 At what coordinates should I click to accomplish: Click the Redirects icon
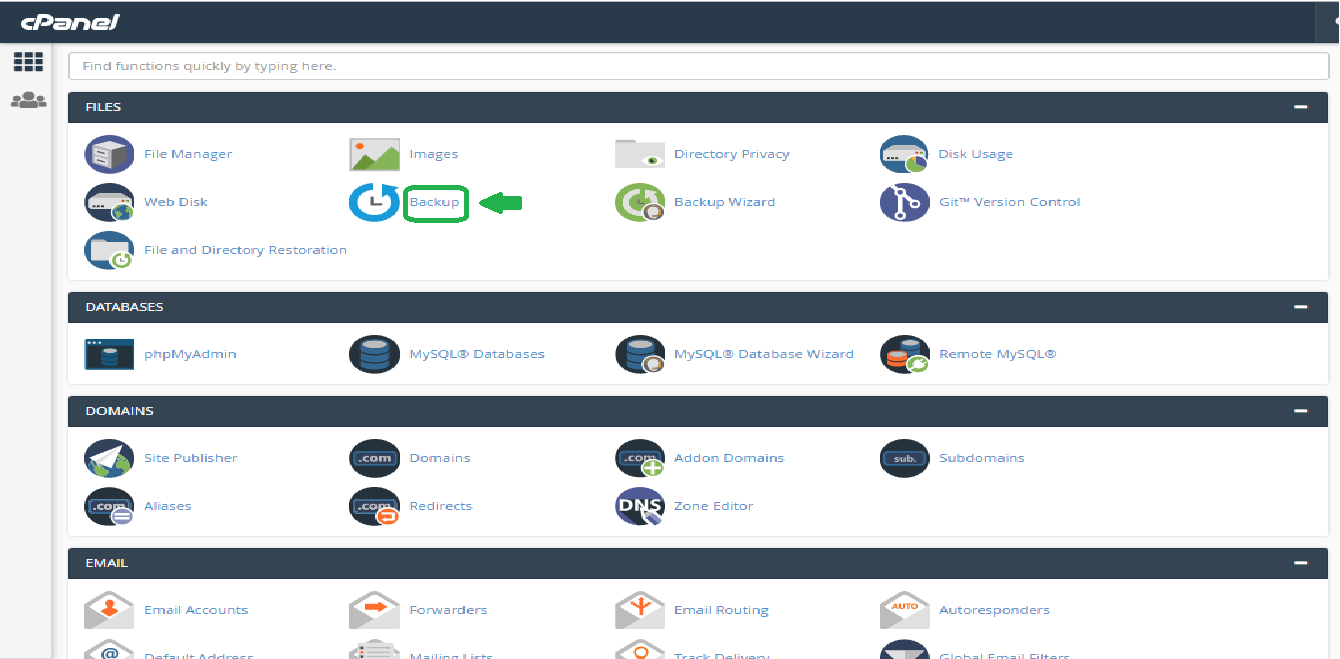tap(374, 506)
